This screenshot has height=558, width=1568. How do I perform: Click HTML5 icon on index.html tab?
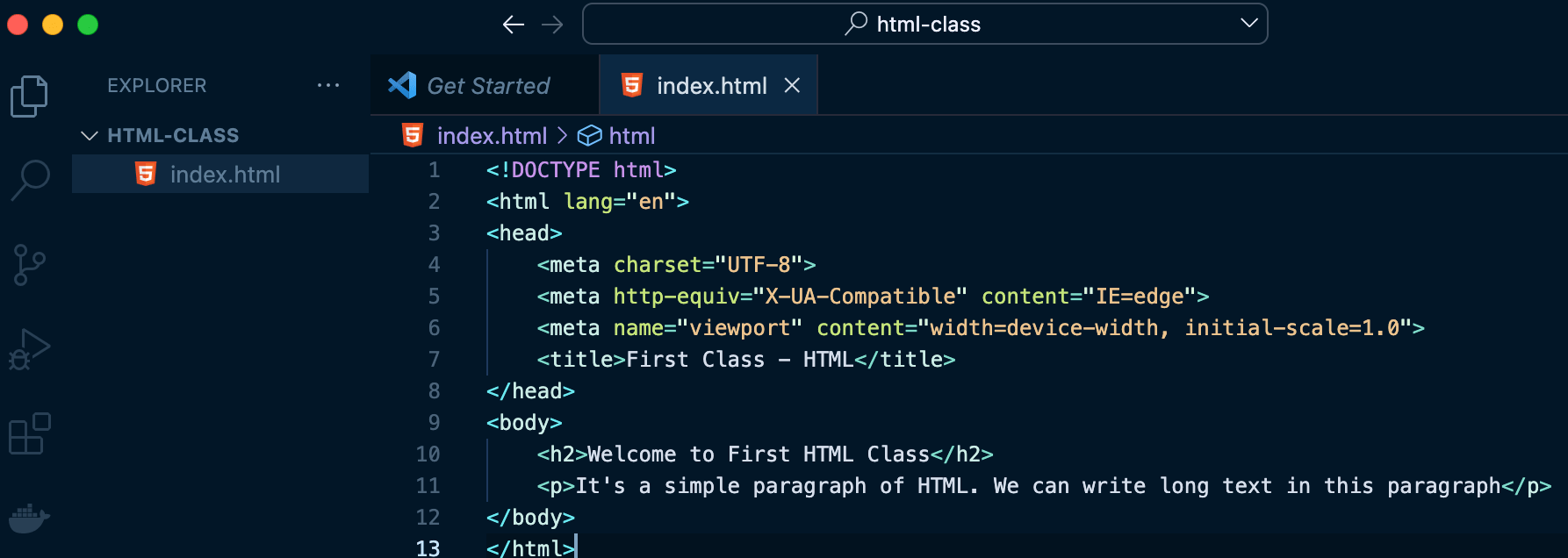pyautogui.click(x=632, y=85)
